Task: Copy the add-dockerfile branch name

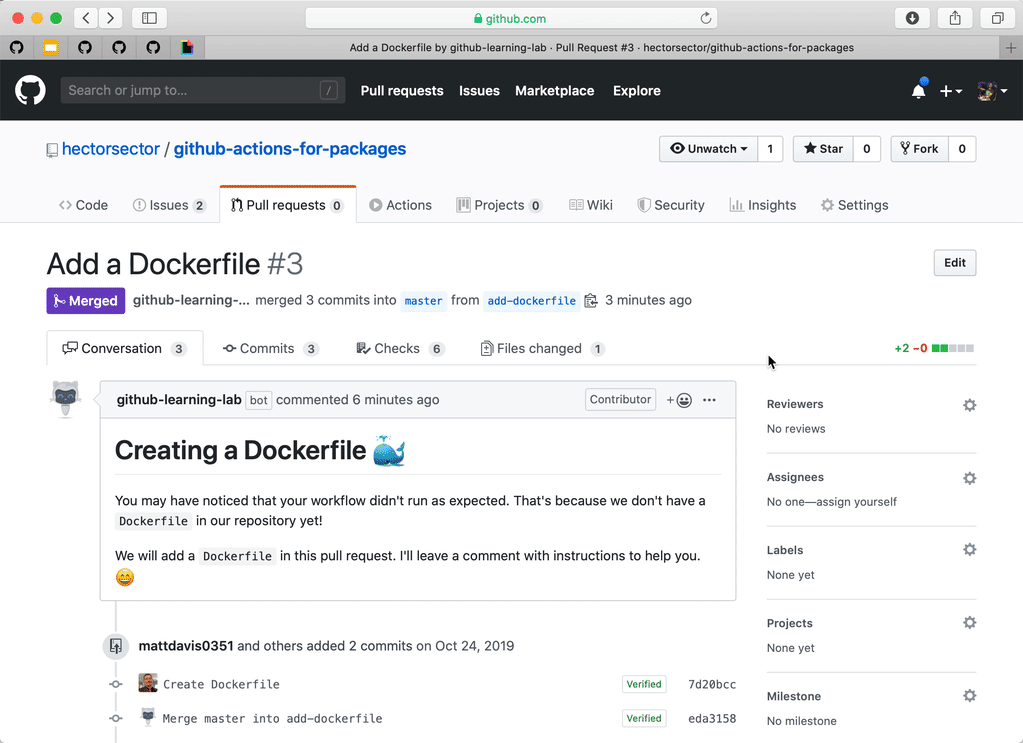Action: [x=591, y=301]
